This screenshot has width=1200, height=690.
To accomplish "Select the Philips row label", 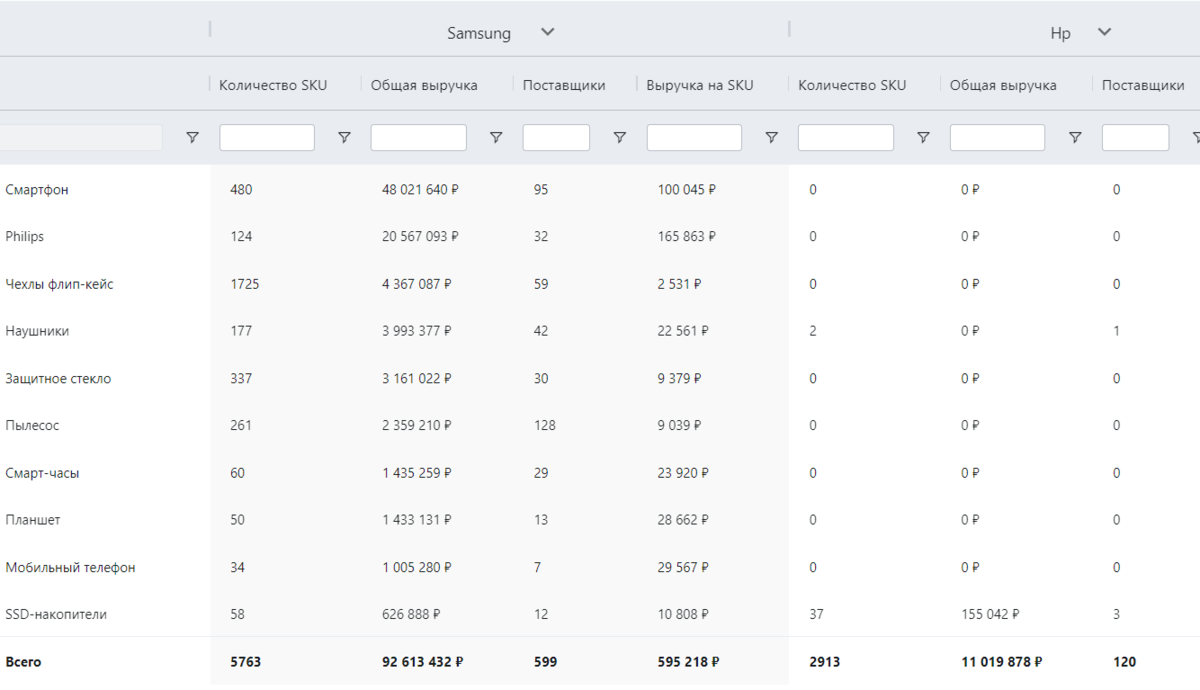I will coord(25,237).
